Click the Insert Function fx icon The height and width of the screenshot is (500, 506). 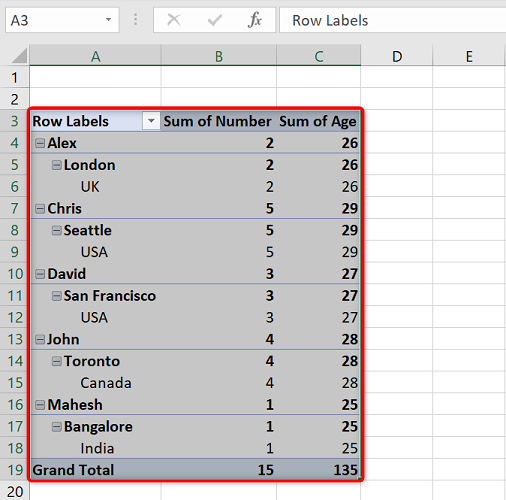pos(255,20)
